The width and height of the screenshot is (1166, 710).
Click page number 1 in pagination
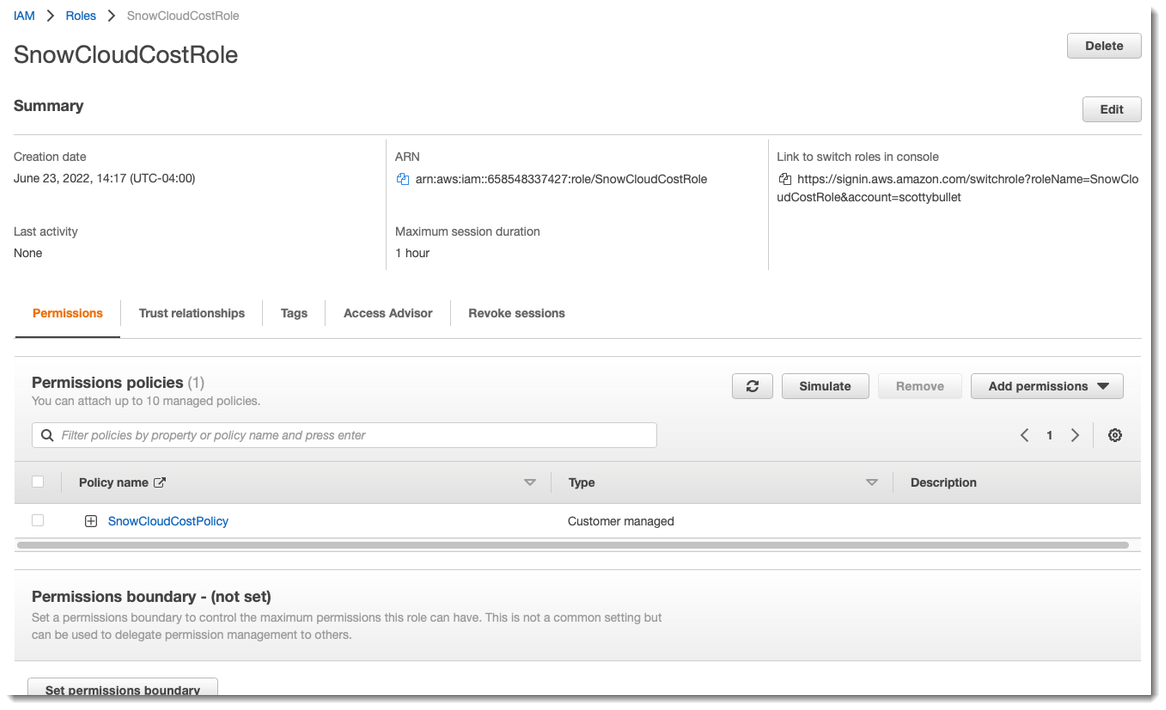[x=1049, y=436]
